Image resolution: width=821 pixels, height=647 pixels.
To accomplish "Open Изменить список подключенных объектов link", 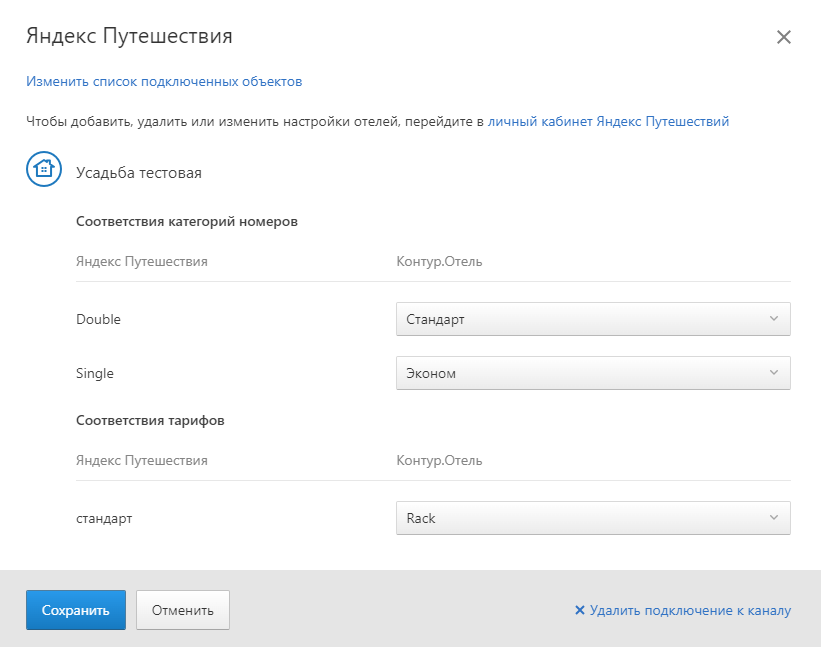I will (x=164, y=82).
